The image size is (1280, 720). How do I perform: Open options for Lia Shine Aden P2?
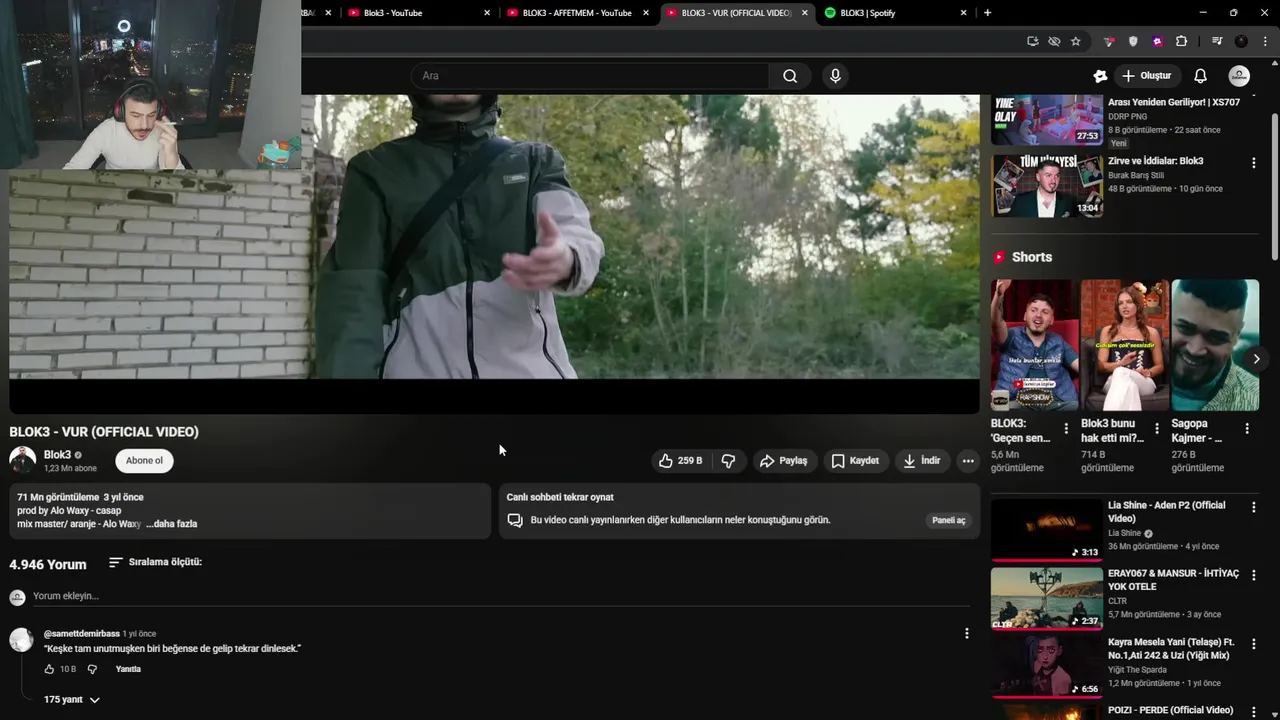[x=1253, y=507]
